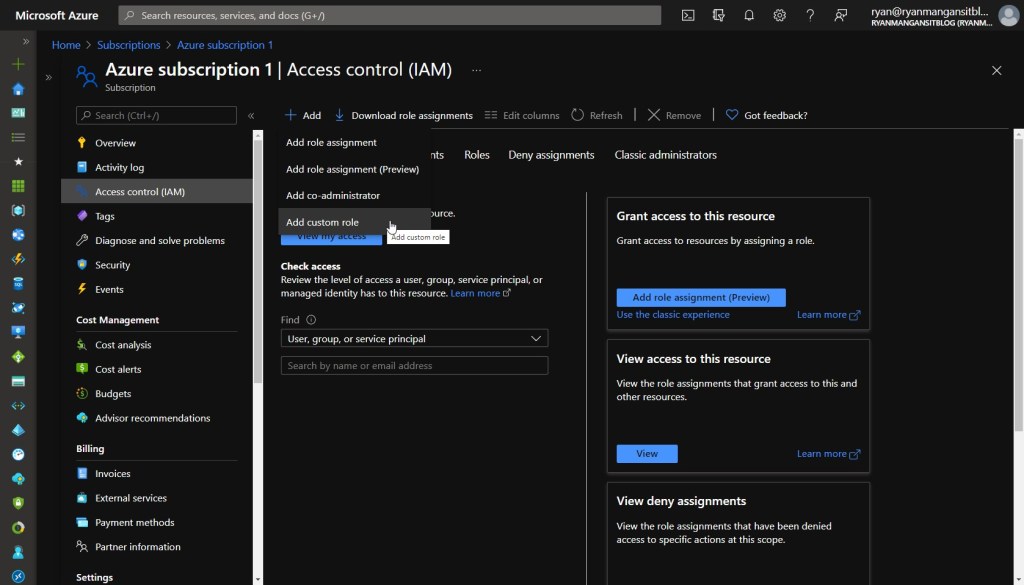Switch to the Deny assignments tab
The height and width of the screenshot is (585, 1024).
click(x=551, y=155)
